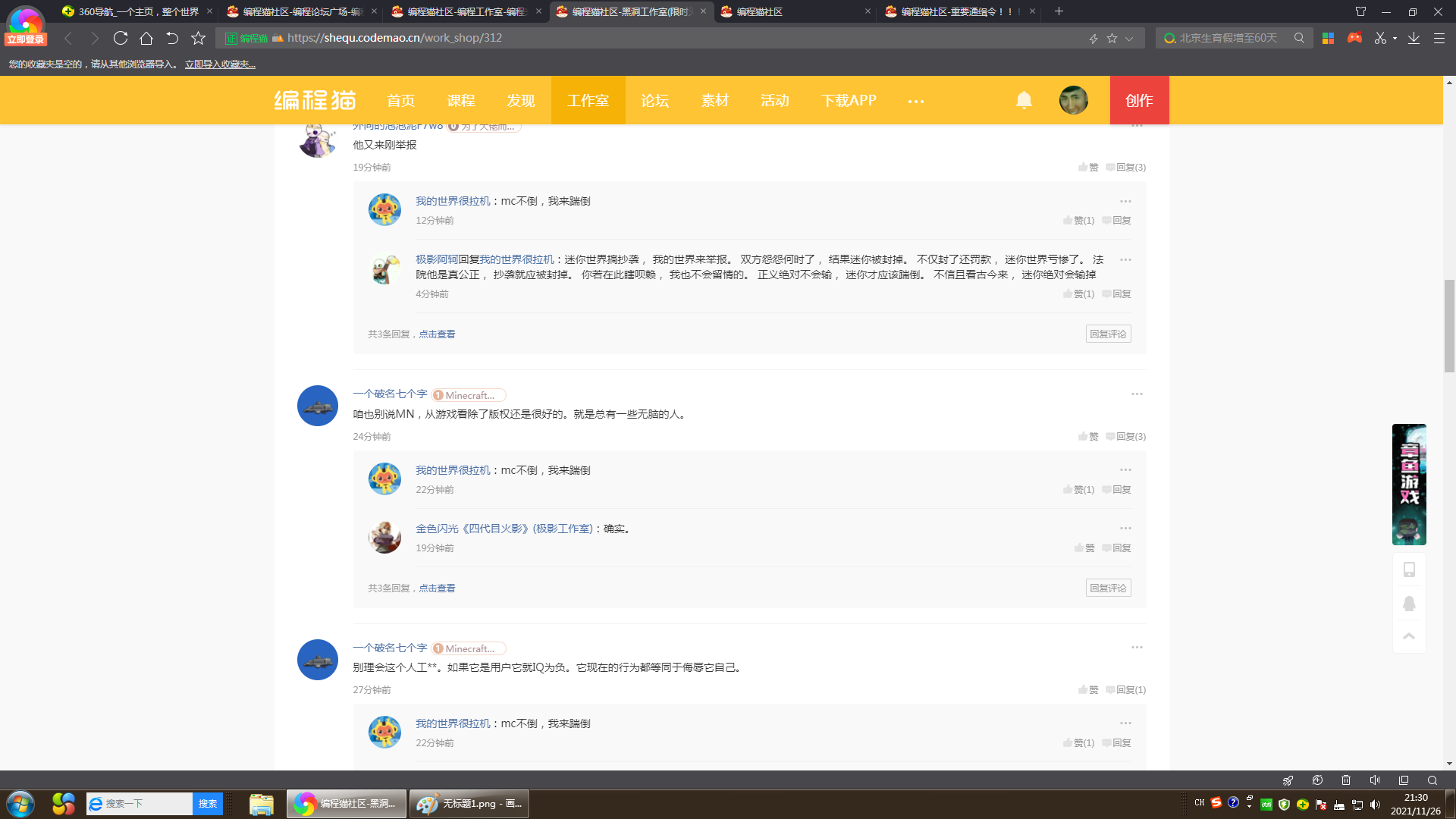This screenshot has height=819, width=1456.
Task: Open notifications bell in the yellow site header
Action: point(1024,100)
